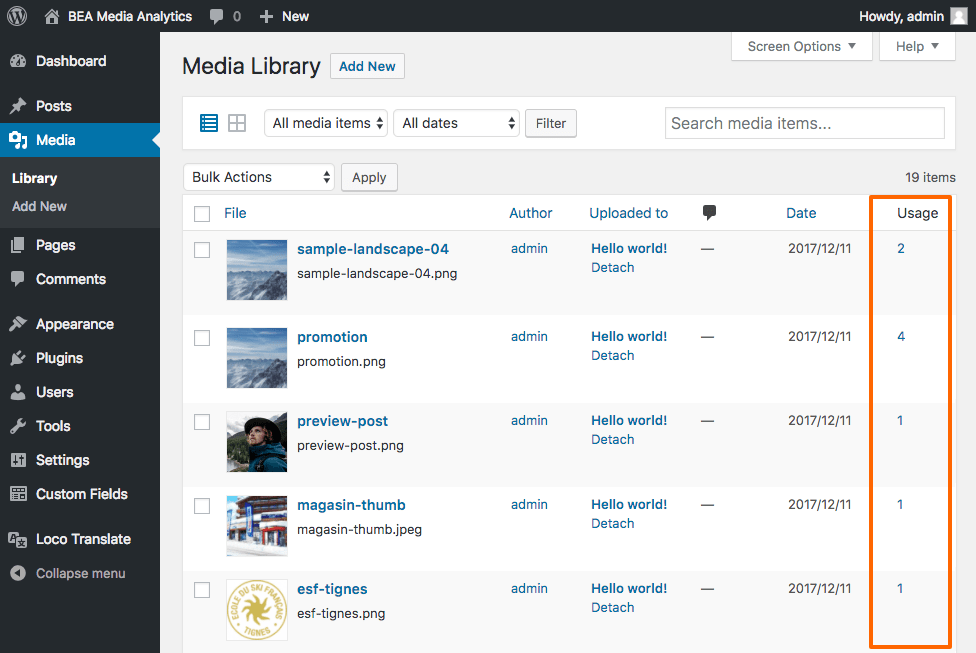976x653 pixels.
Task: Click the WordPress logo icon
Action: pos(17,16)
